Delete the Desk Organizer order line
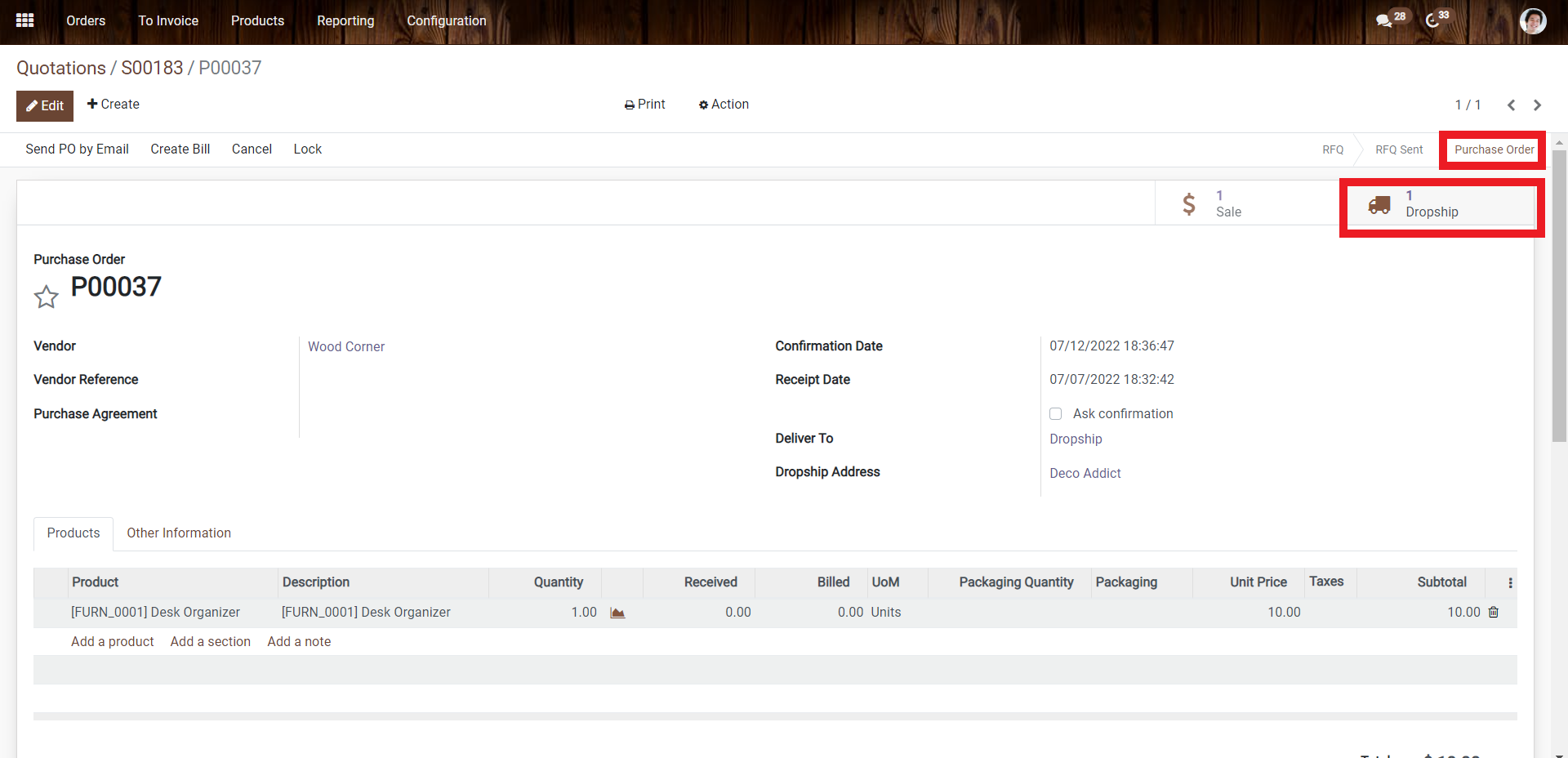The height and width of the screenshot is (758, 1568). coord(1494,613)
